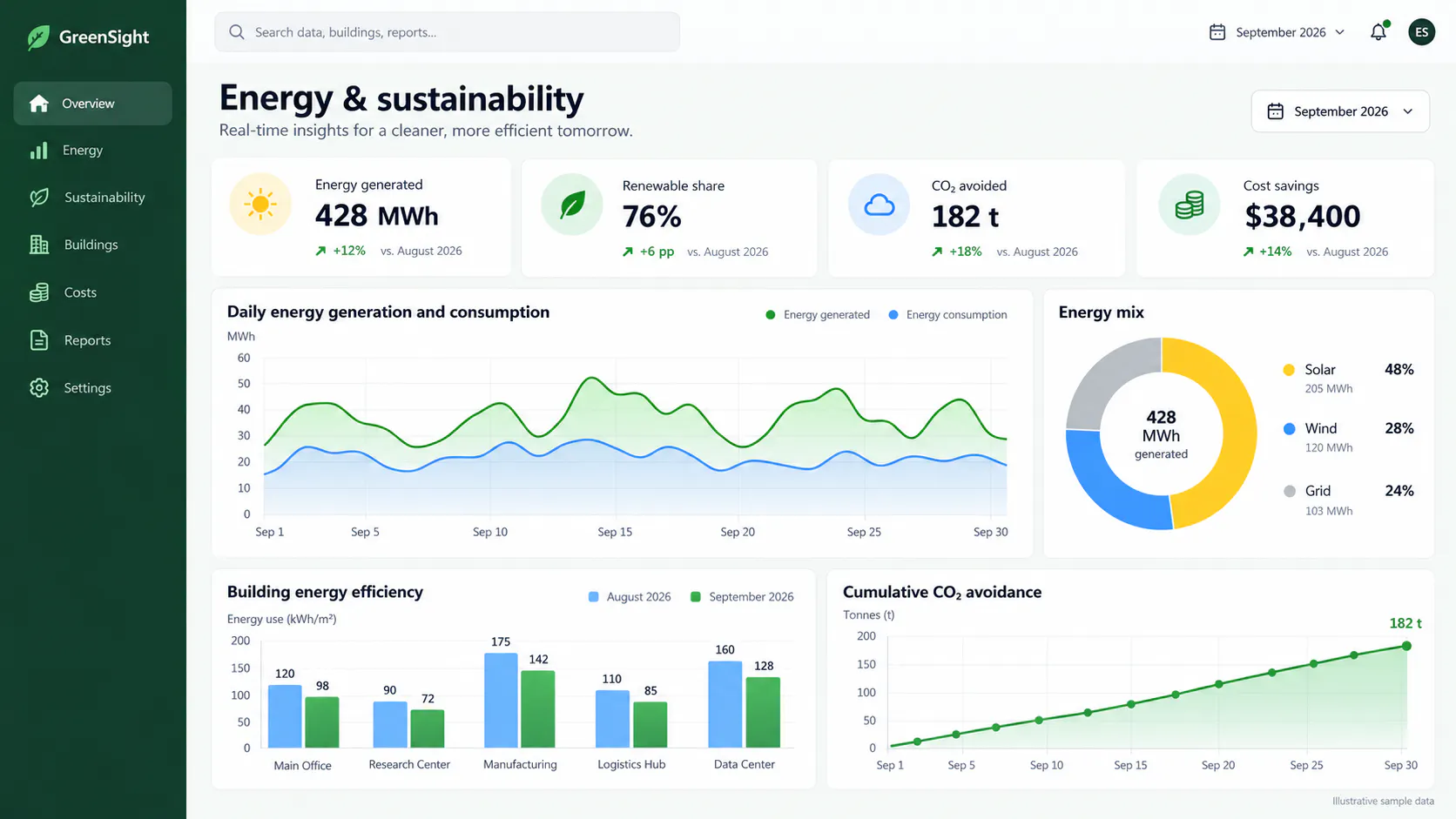Click the sun icon on Energy generated card

[x=260, y=205]
